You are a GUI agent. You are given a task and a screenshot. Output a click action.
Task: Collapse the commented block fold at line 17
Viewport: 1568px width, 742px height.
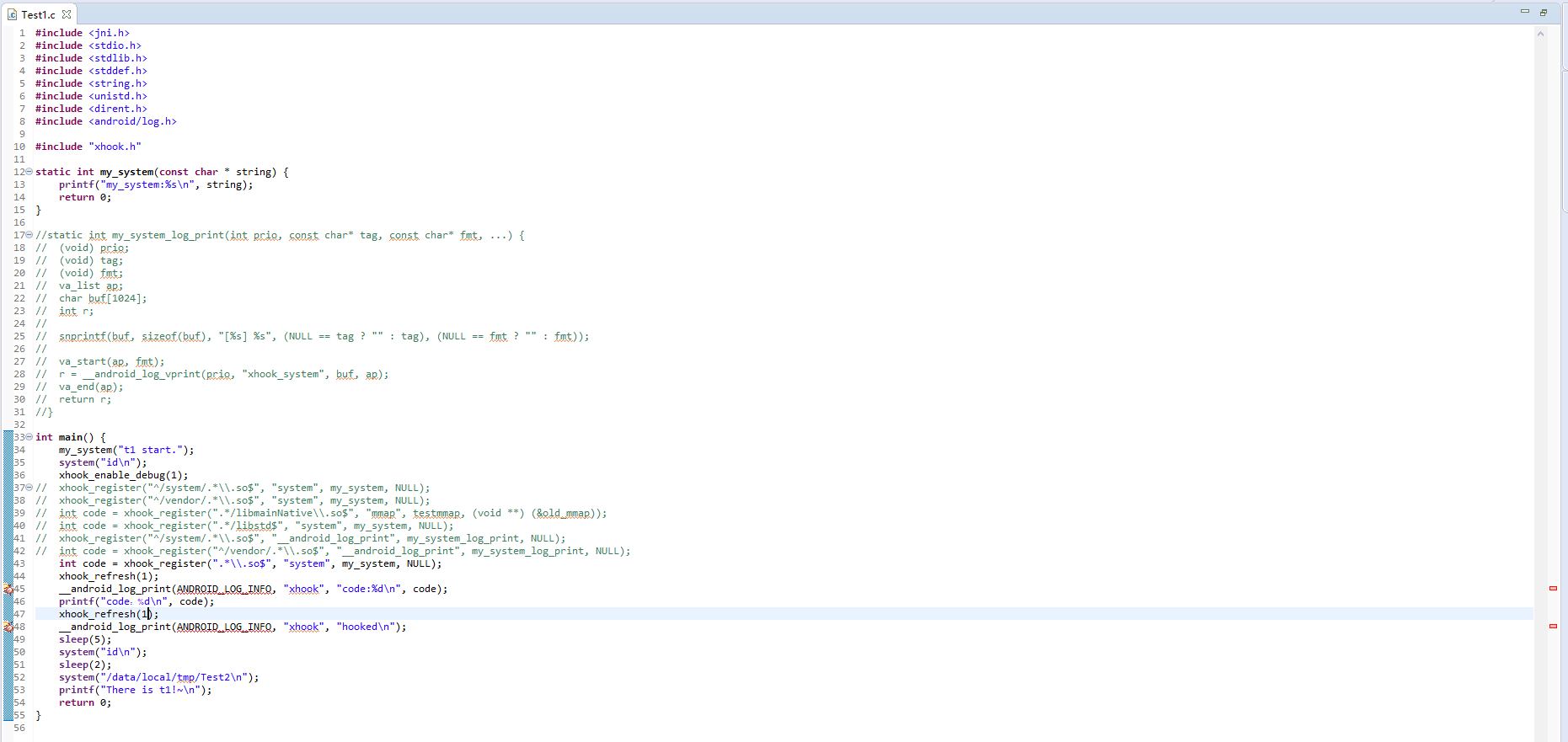(x=29, y=235)
